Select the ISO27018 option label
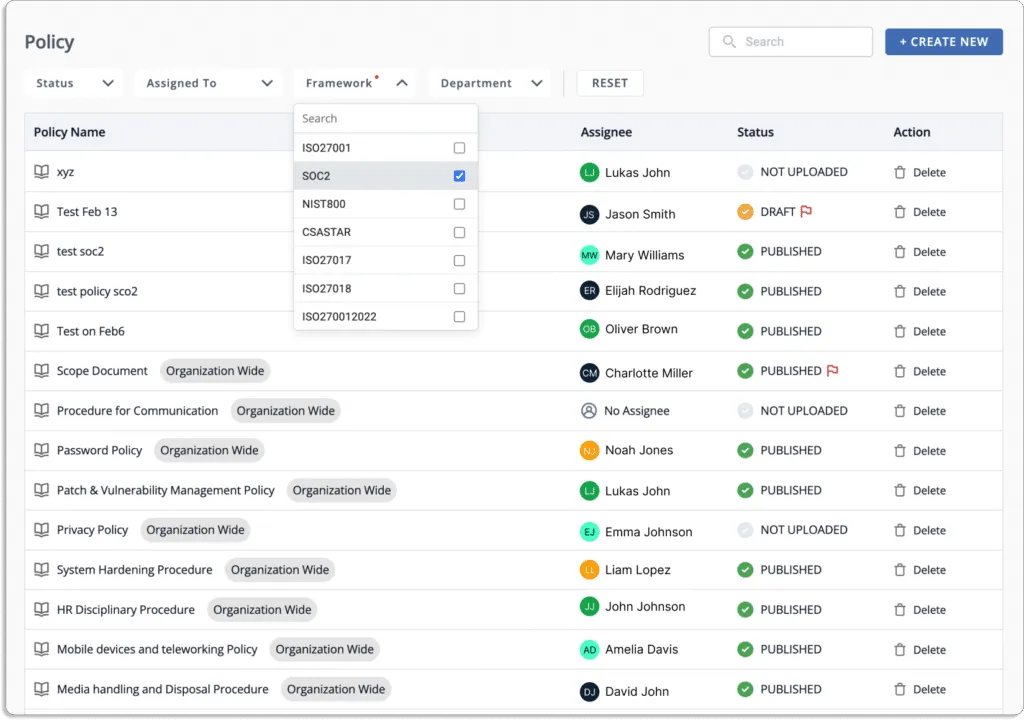The height and width of the screenshot is (720, 1024). [x=326, y=288]
